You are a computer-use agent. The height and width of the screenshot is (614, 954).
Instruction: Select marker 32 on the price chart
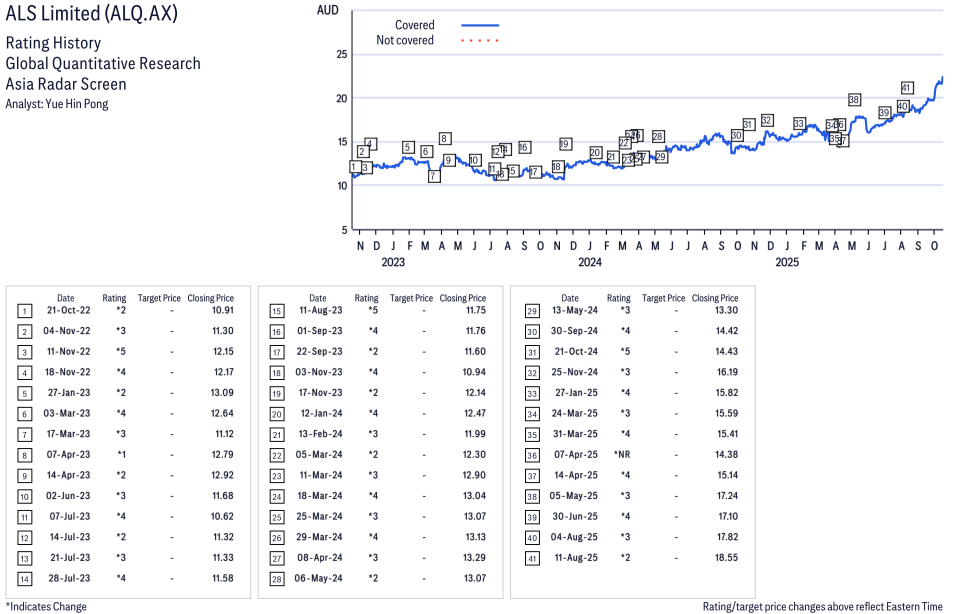click(767, 120)
